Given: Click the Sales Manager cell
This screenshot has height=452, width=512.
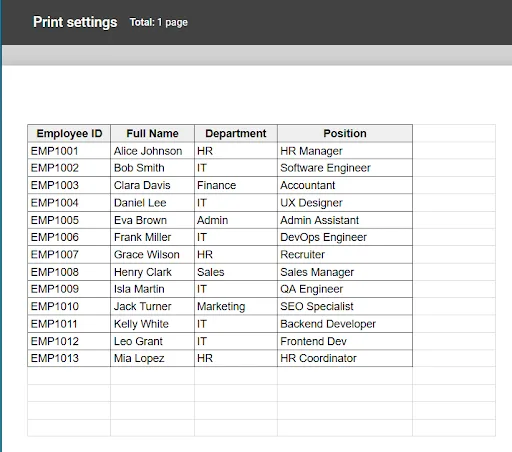Looking at the screenshot, I should pyautogui.click(x=345, y=272).
